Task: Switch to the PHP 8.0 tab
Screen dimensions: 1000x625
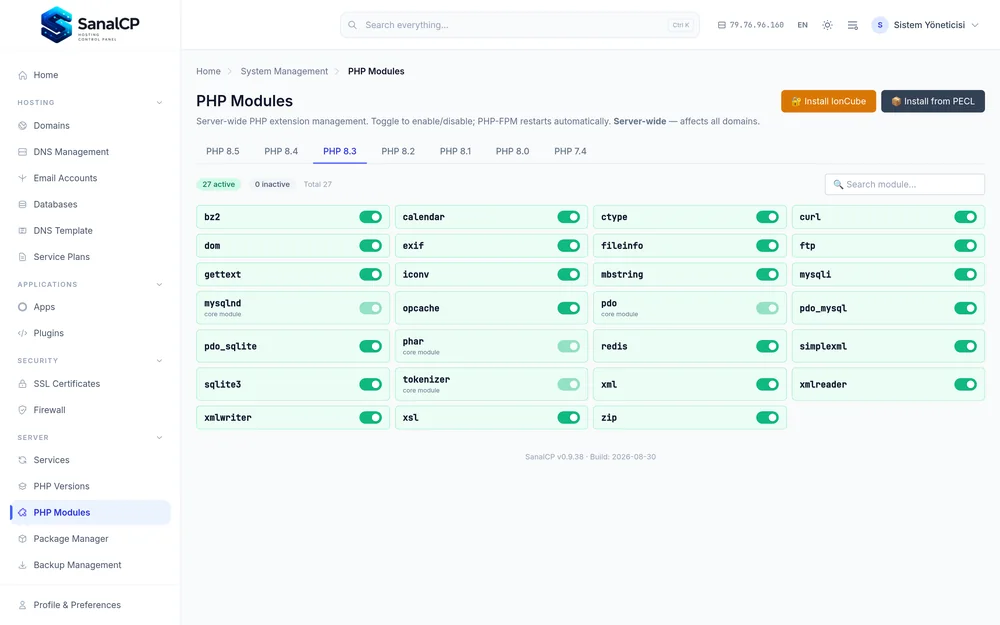Action: (513, 151)
